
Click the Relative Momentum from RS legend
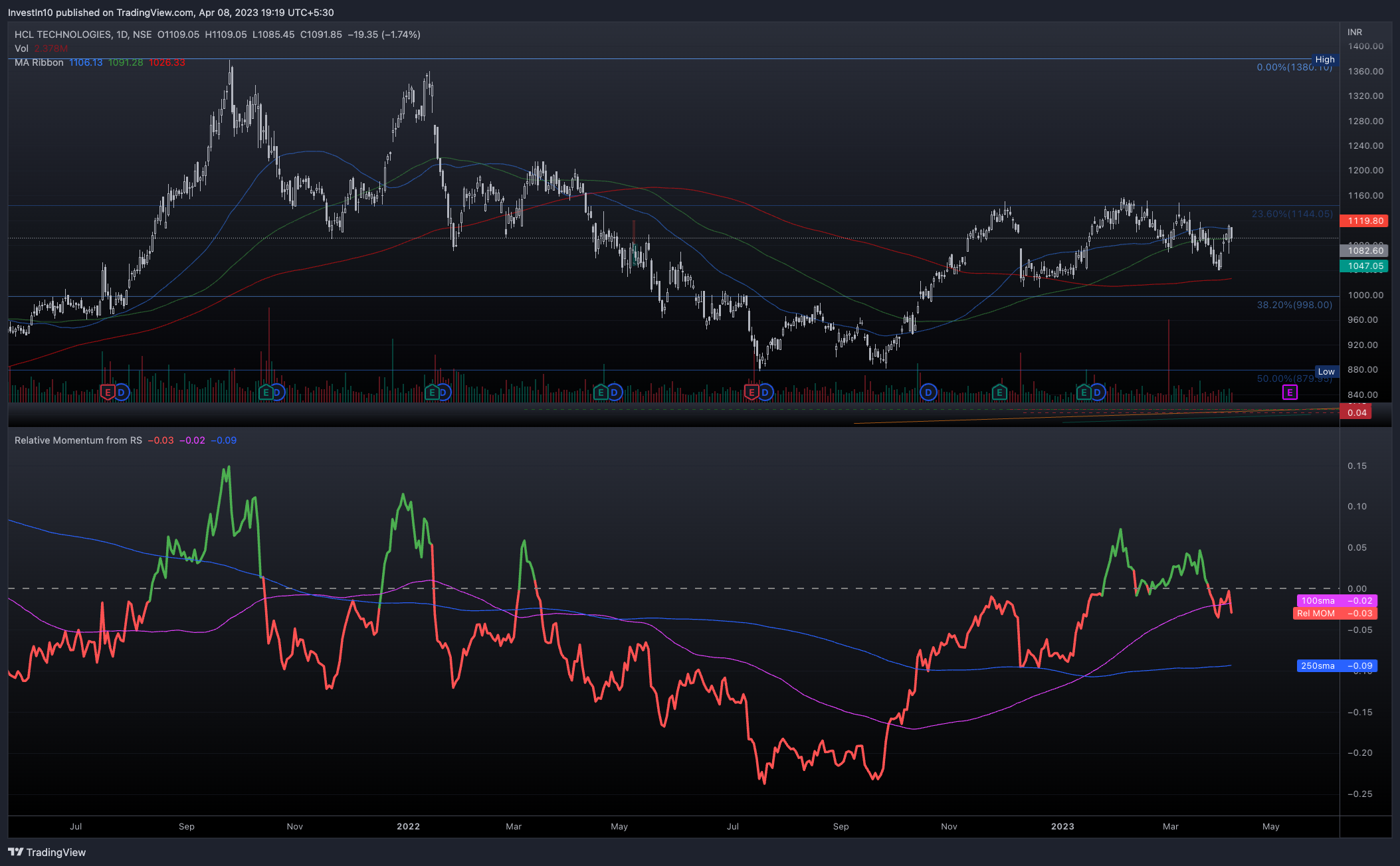point(78,440)
